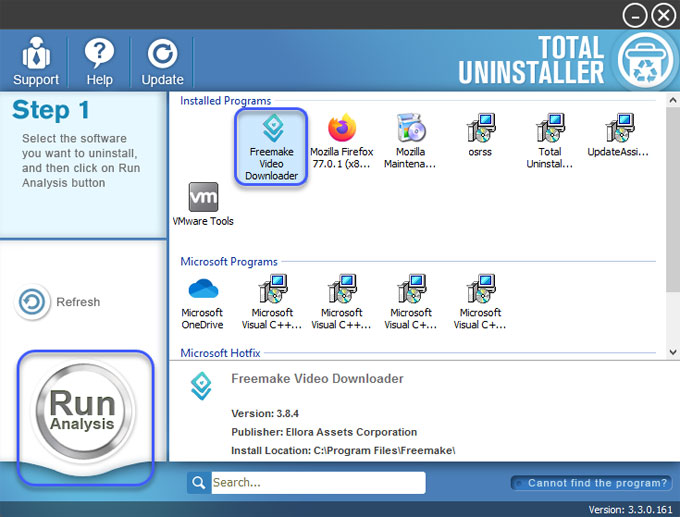
Task: Select the VMware Tools program icon
Action: click(203, 204)
